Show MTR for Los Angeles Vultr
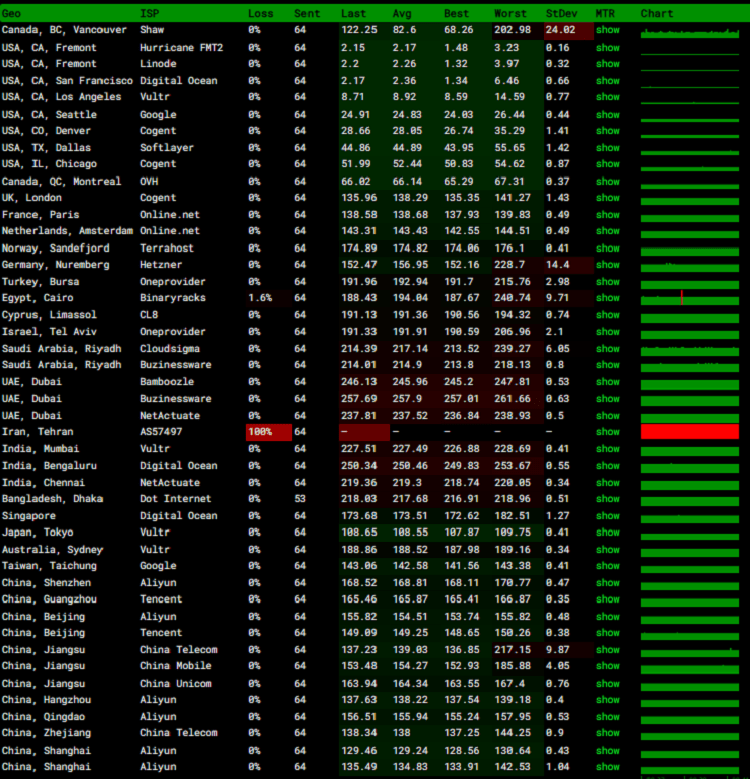Image resolution: width=750 pixels, height=779 pixels. click(607, 97)
